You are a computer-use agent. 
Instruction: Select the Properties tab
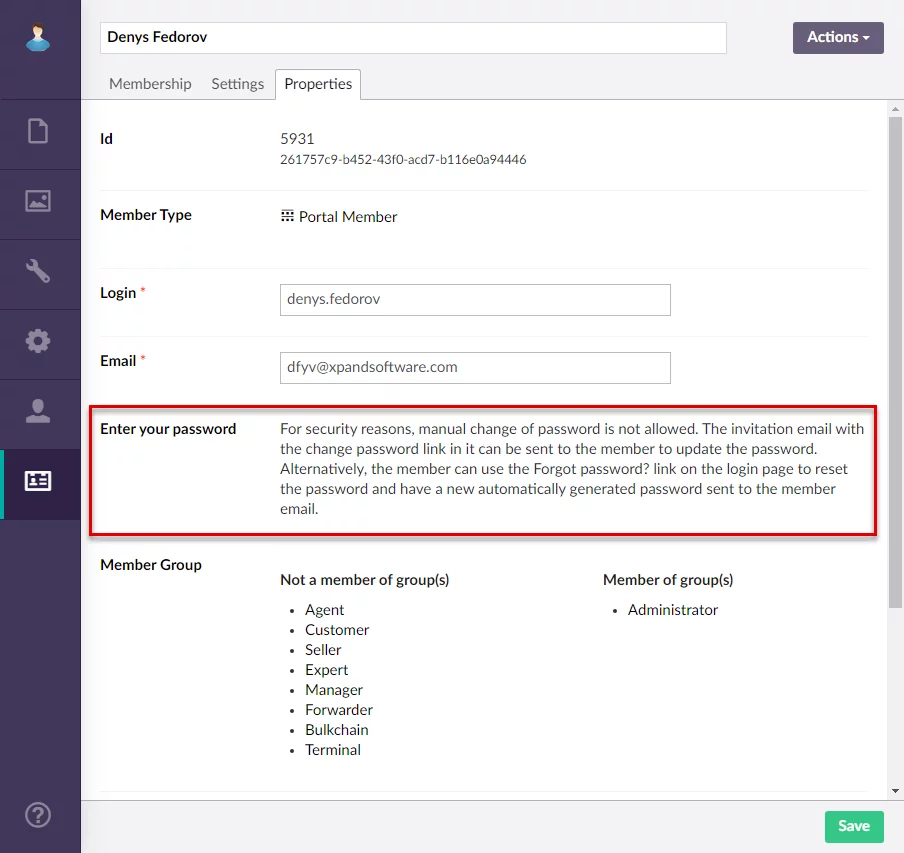click(x=318, y=84)
